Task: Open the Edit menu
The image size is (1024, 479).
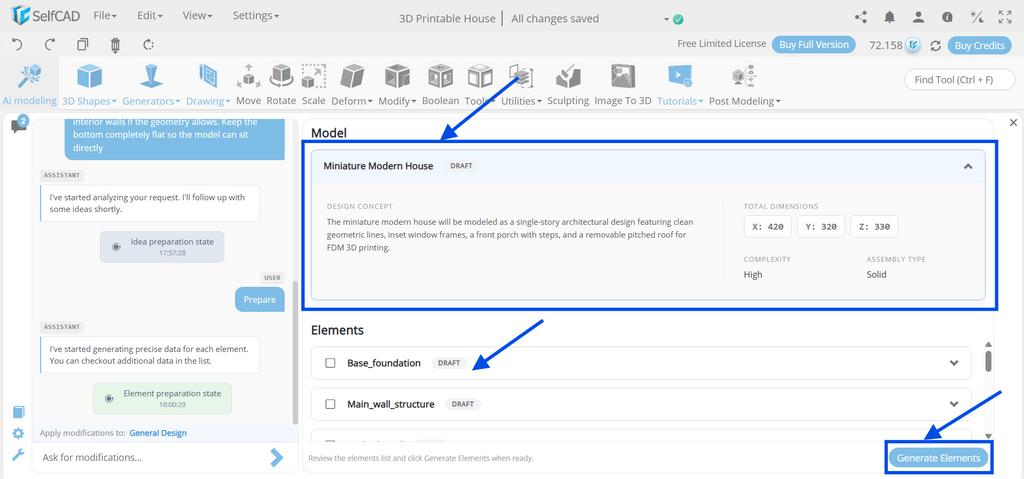Action: click(150, 15)
